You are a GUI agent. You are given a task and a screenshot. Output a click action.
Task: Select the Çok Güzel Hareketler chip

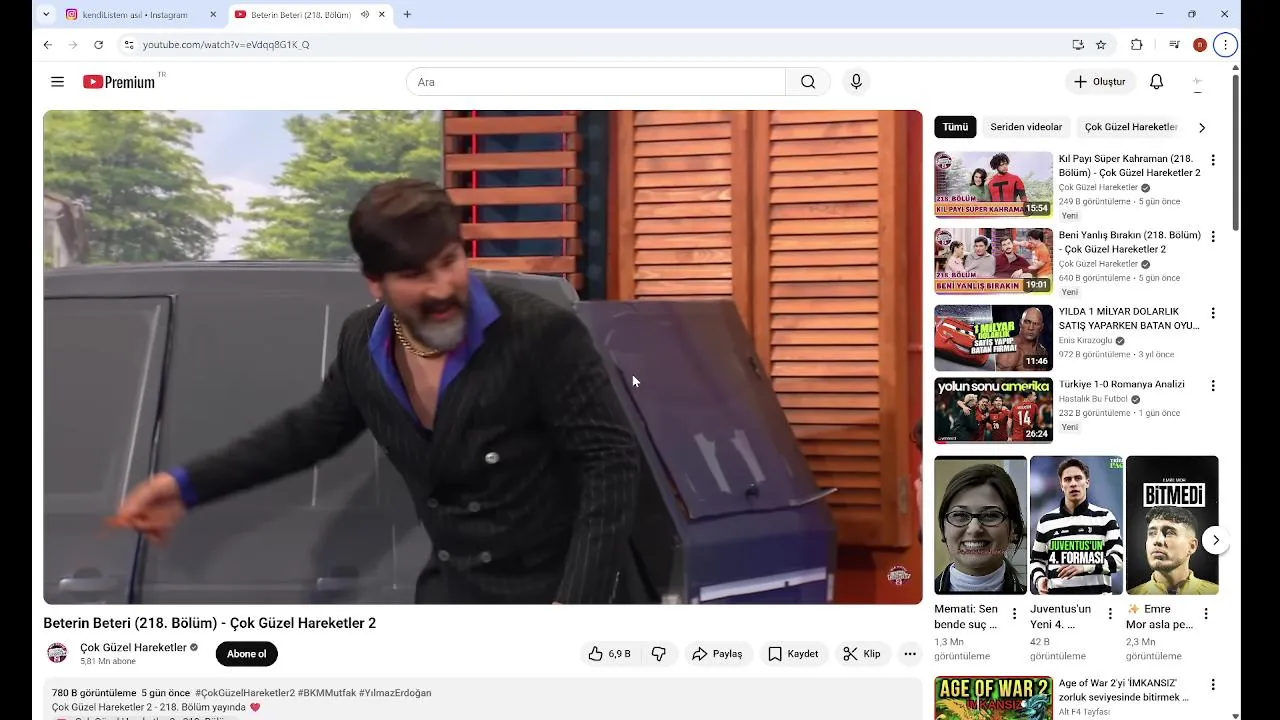(1131, 127)
